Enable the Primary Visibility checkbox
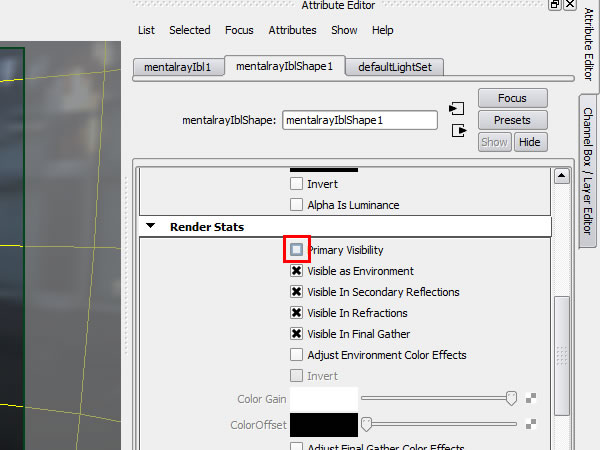This screenshot has height=450, width=600. pyautogui.click(x=296, y=249)
